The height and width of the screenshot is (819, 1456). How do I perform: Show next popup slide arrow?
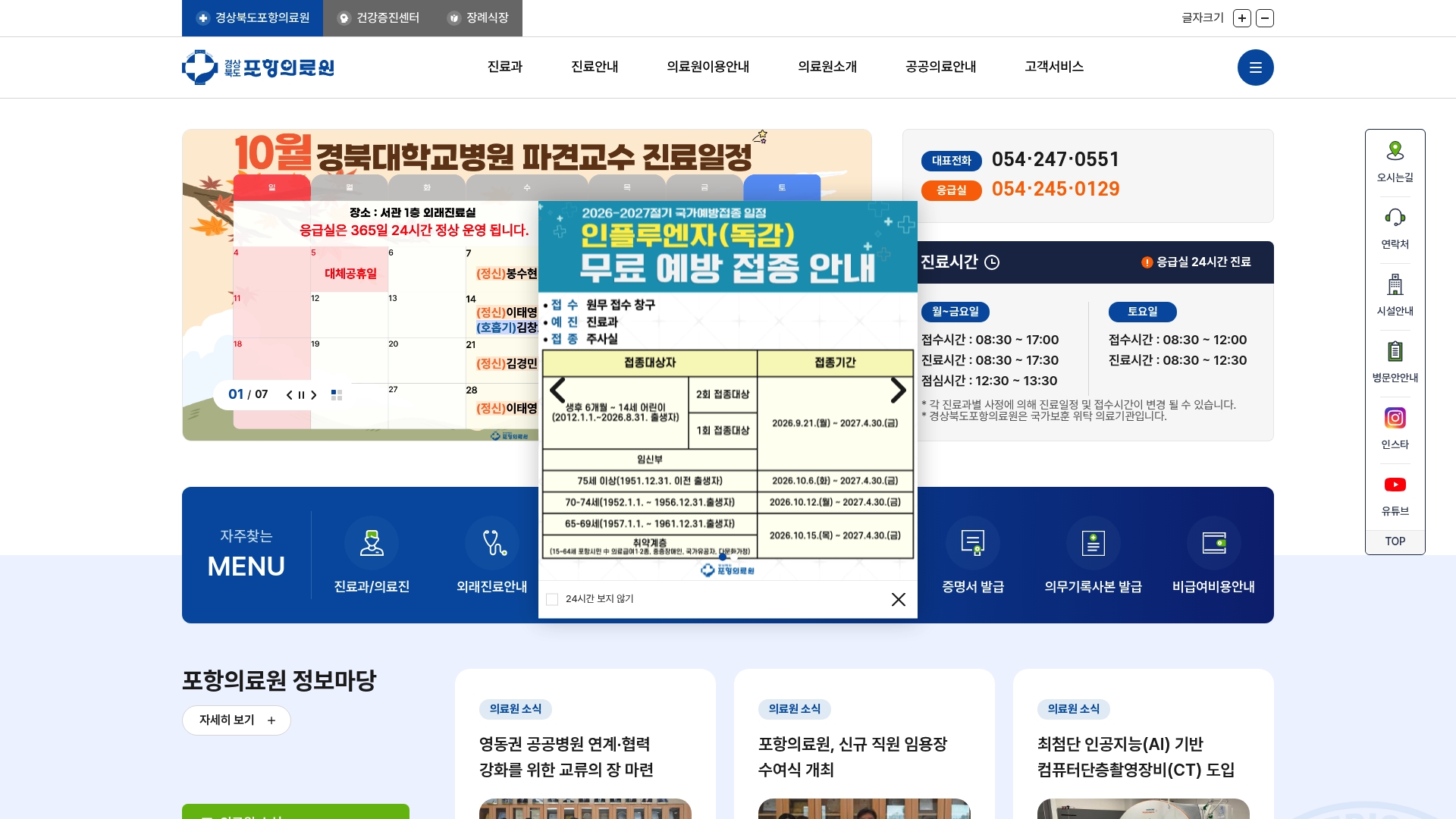(899, 391)
